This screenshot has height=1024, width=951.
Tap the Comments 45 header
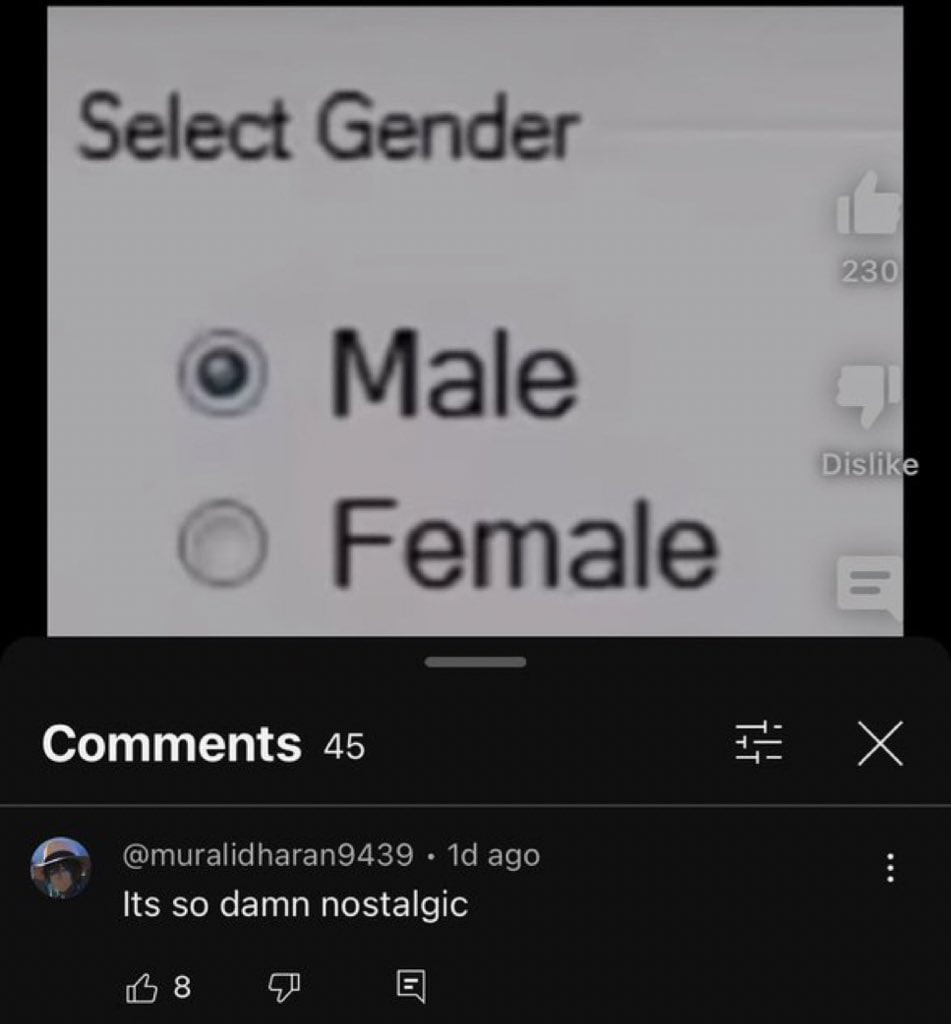(203, 744)
